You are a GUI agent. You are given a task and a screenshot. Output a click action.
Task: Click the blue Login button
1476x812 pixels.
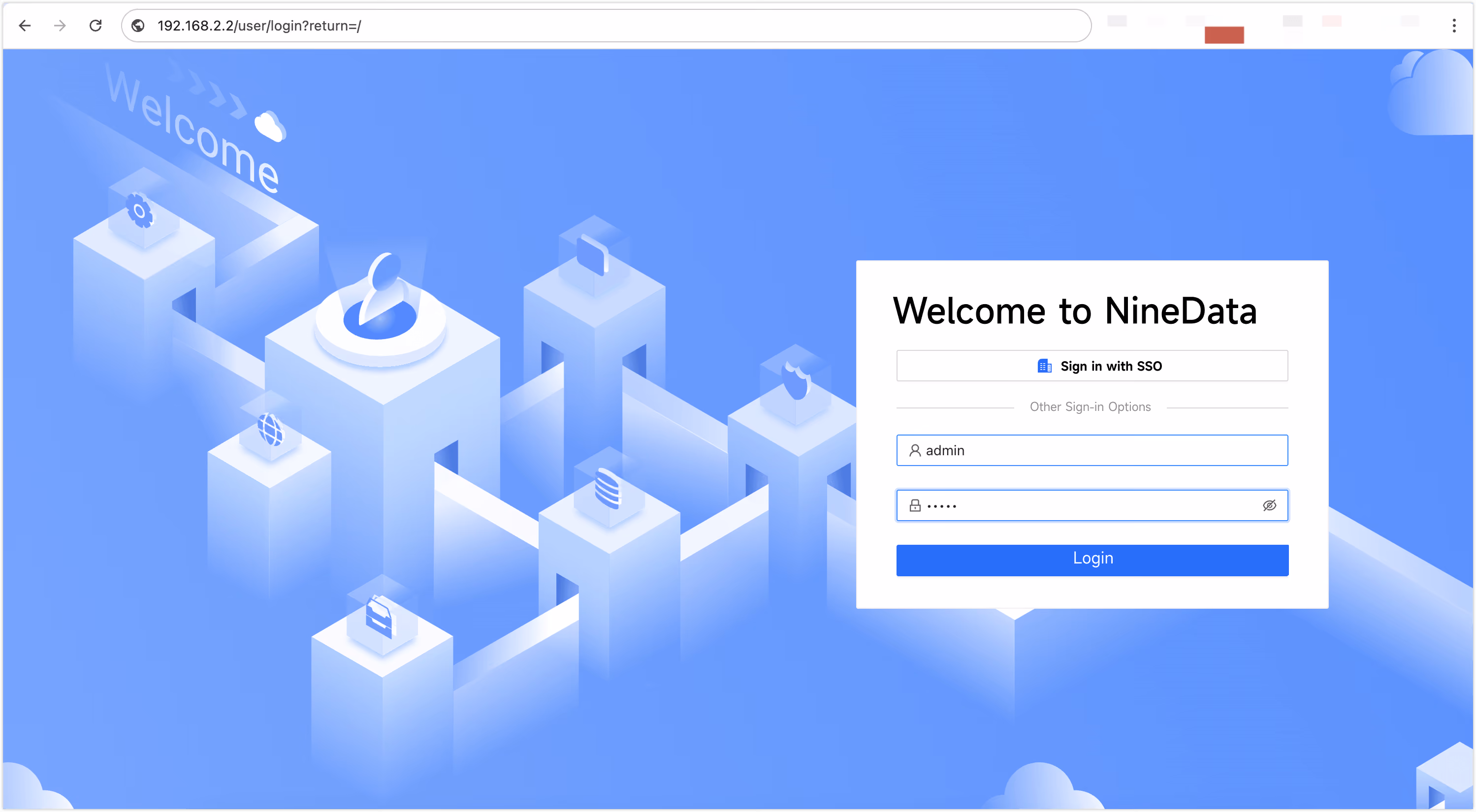click(x=1092, y=560)
